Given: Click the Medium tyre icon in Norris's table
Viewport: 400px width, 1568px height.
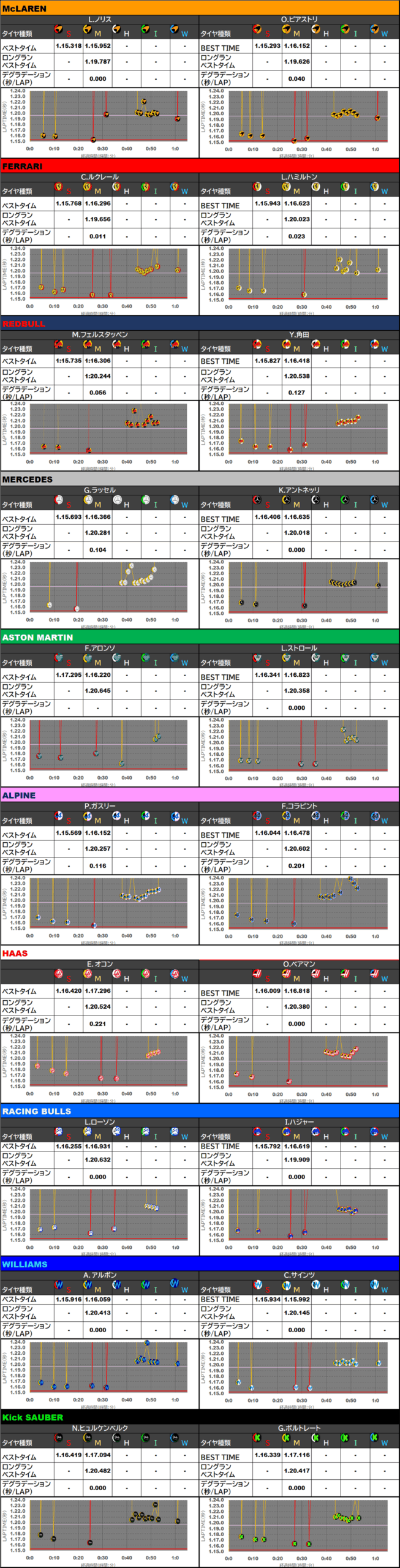Looking at the screenshot, I should [88, 29].
